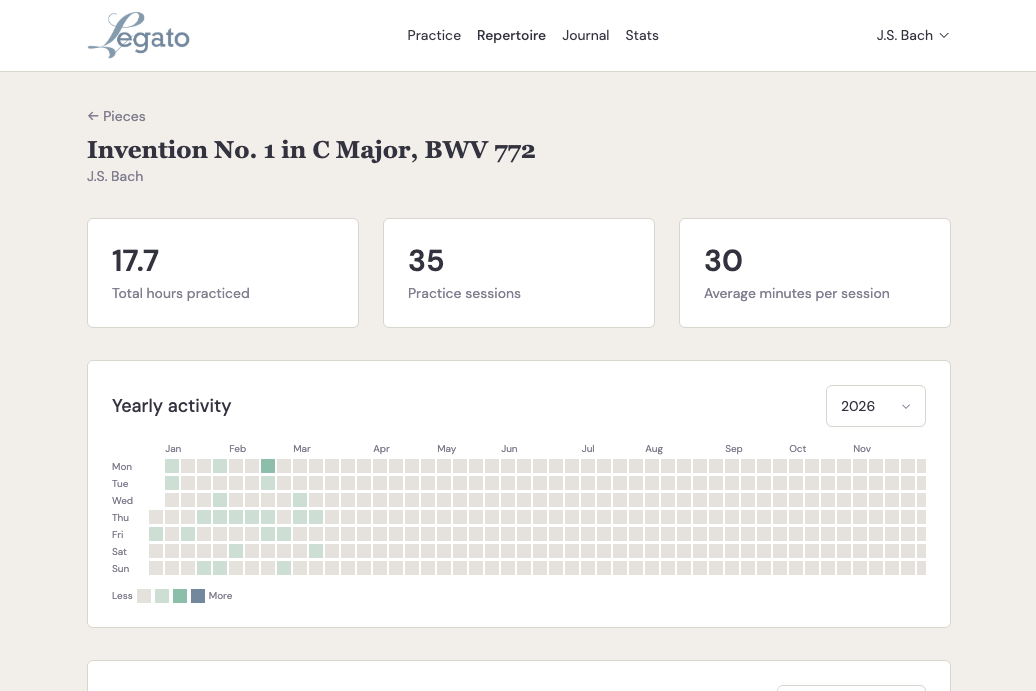Click a green Thursday cell under Mar
Viewport: 1036px width, 691px height.
click(x=300, y=517)
